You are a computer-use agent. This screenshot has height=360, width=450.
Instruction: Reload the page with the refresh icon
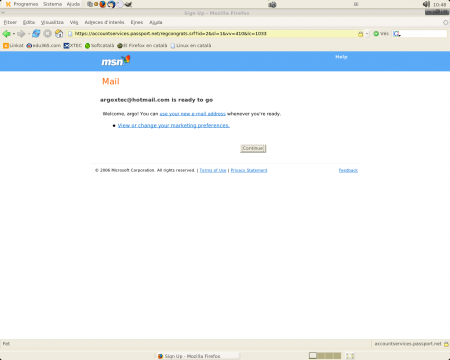[36, 34]
